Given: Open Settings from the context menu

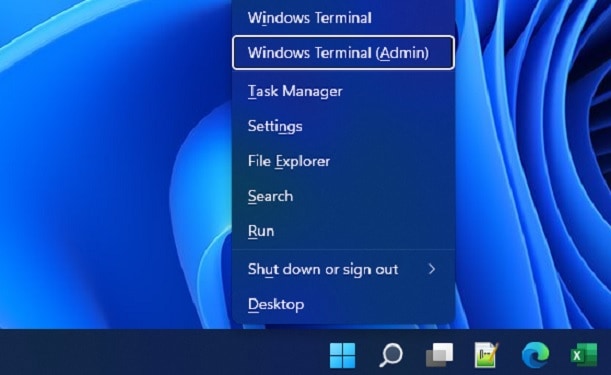Looking at the screenshot, I should coord(343,126).
